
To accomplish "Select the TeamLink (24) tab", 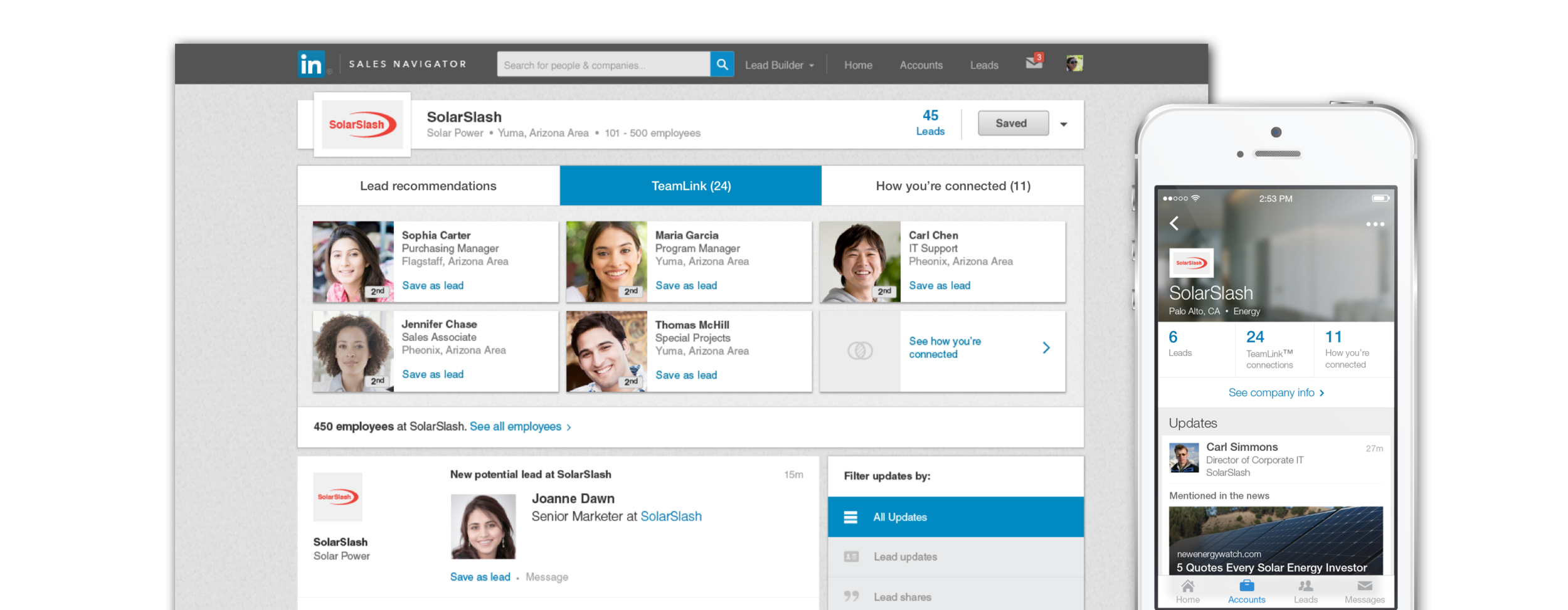I will coord(691,186).
